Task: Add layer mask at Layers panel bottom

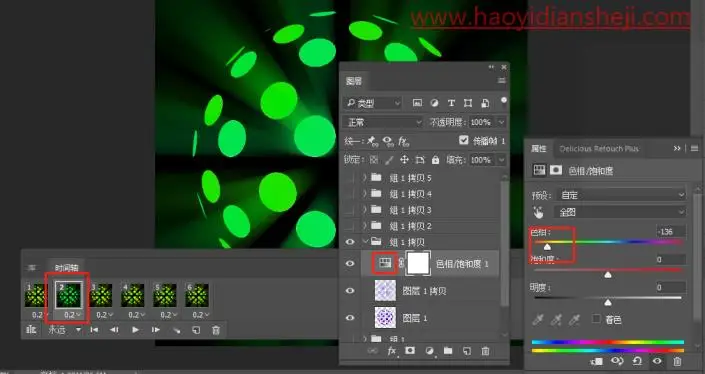Action: pos(410,351)
